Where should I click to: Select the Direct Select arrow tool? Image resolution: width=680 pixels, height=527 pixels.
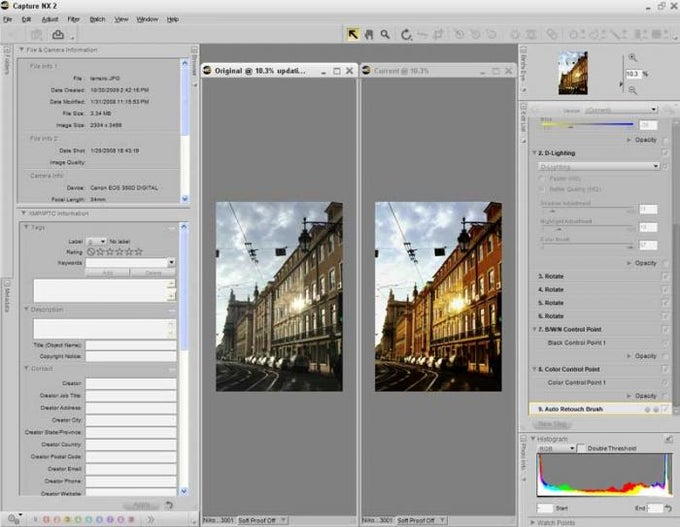tap(353, 34)
